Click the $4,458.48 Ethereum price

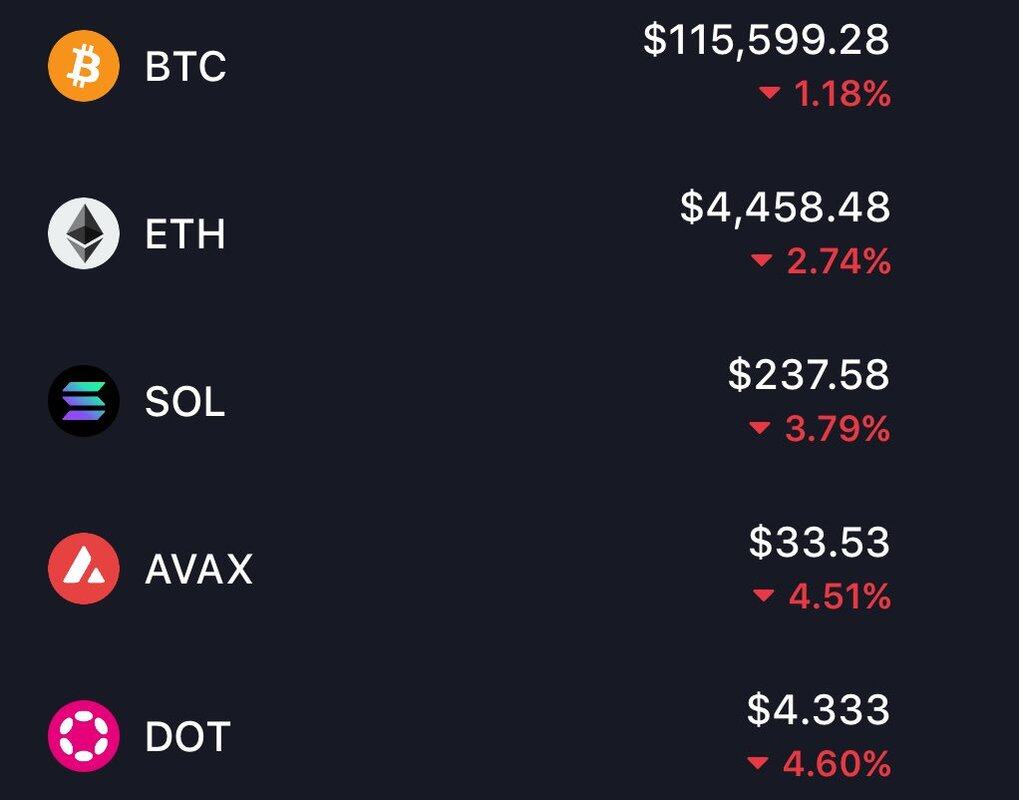[x=785, y=207]
